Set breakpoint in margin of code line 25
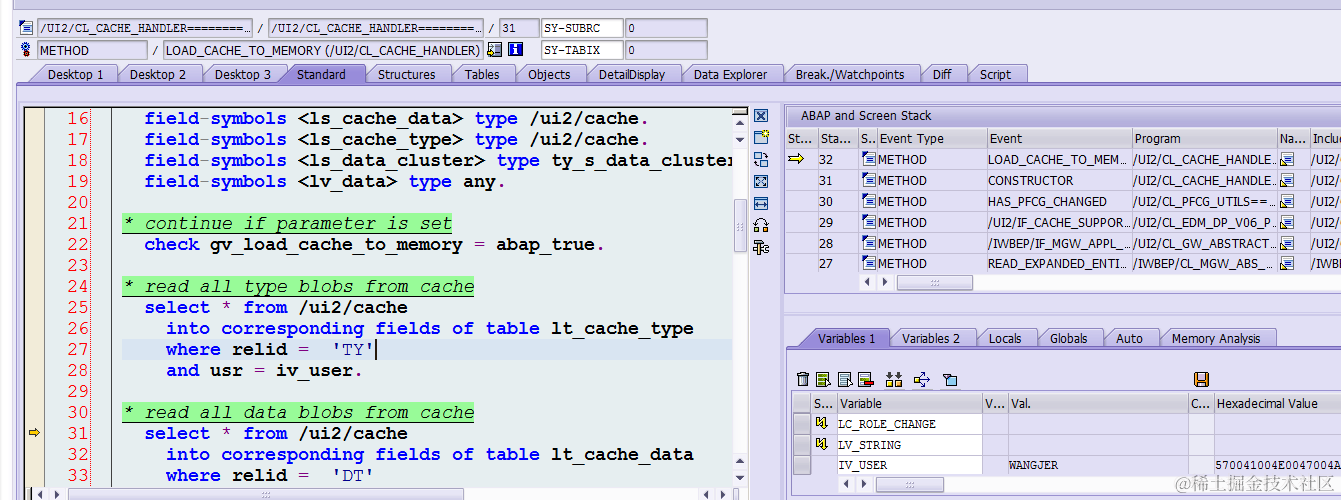The width and height of the screenshot is (1341, 500). click(x=35, y=307)
